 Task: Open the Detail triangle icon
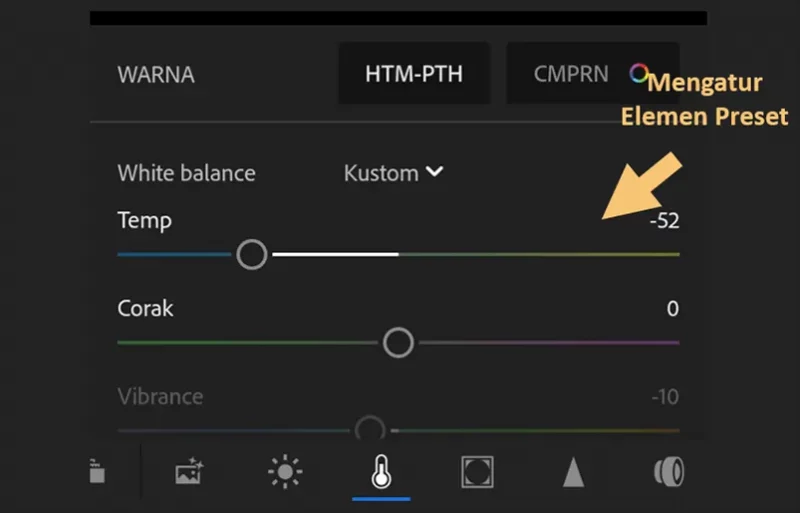coord(573,472)
